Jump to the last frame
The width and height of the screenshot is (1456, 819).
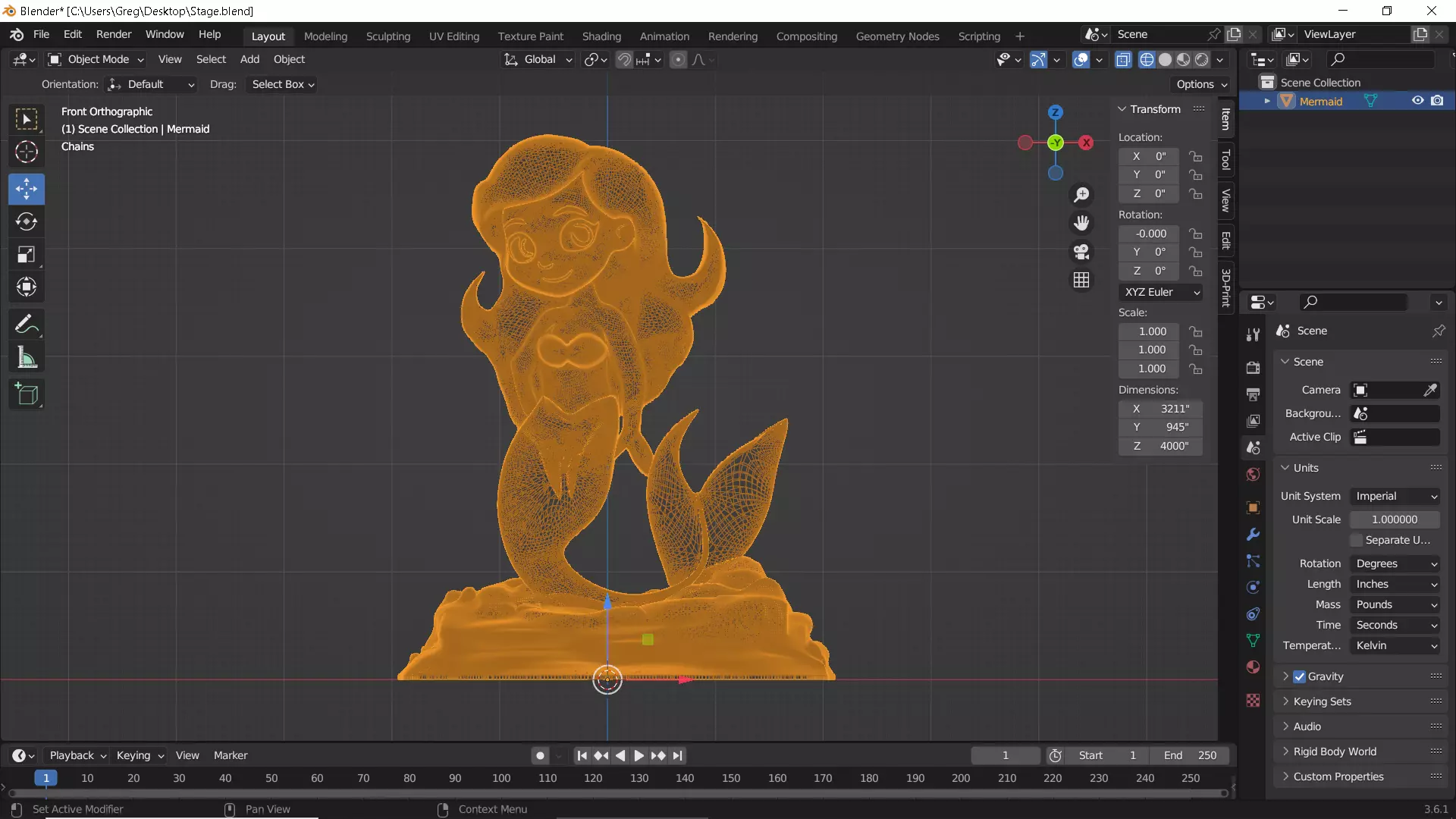(x=677, y=755)
